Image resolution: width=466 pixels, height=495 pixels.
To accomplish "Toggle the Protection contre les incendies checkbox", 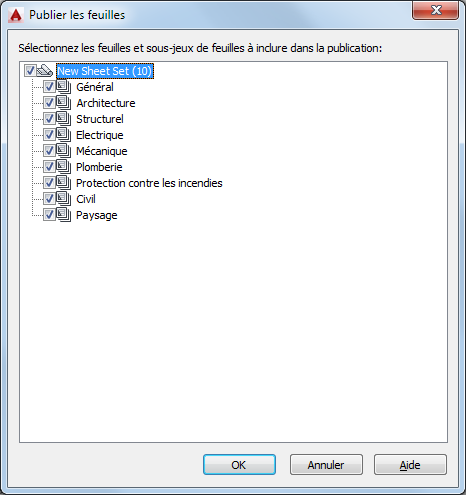I will [x=49, y=183].
